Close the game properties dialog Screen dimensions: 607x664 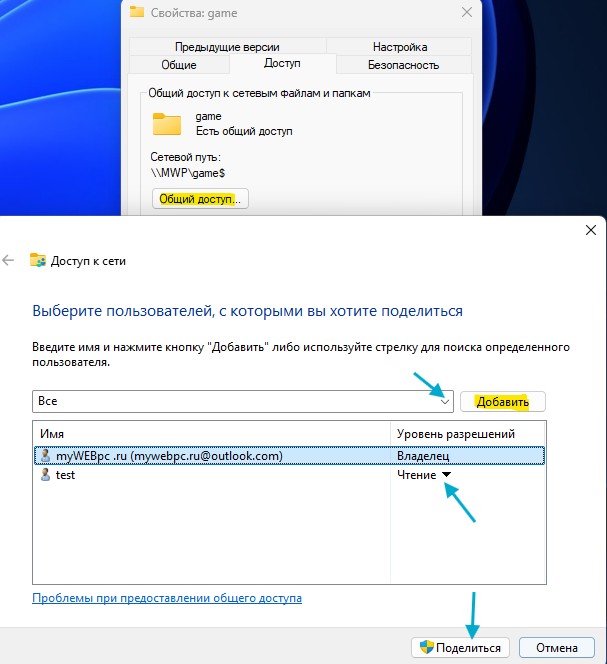(466, 13)
